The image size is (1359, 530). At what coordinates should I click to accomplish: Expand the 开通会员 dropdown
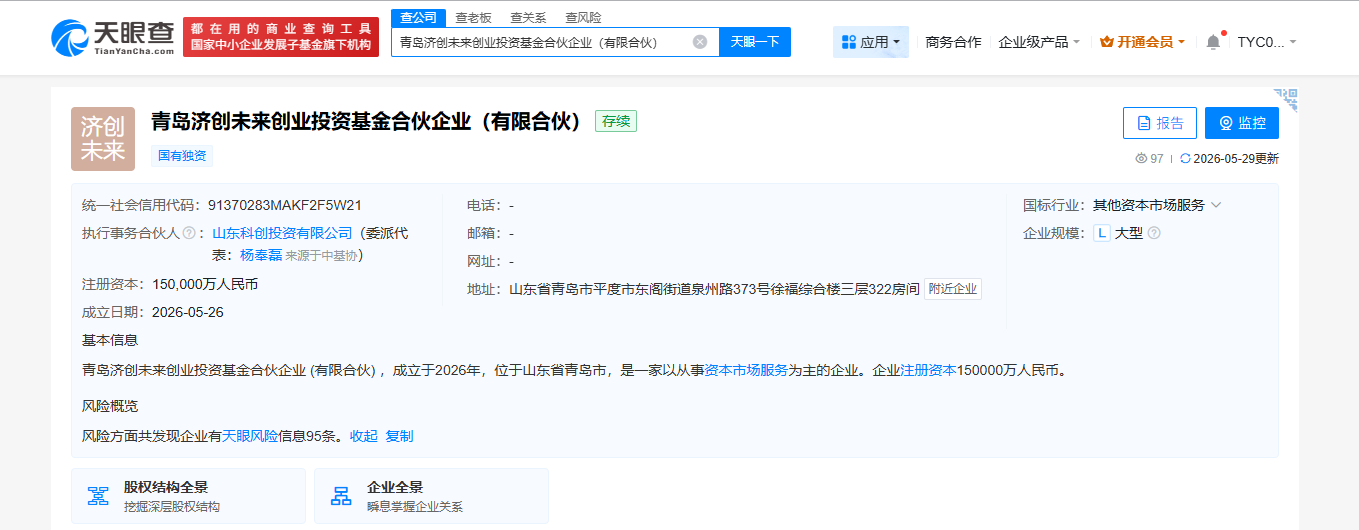click(1143, 42)
